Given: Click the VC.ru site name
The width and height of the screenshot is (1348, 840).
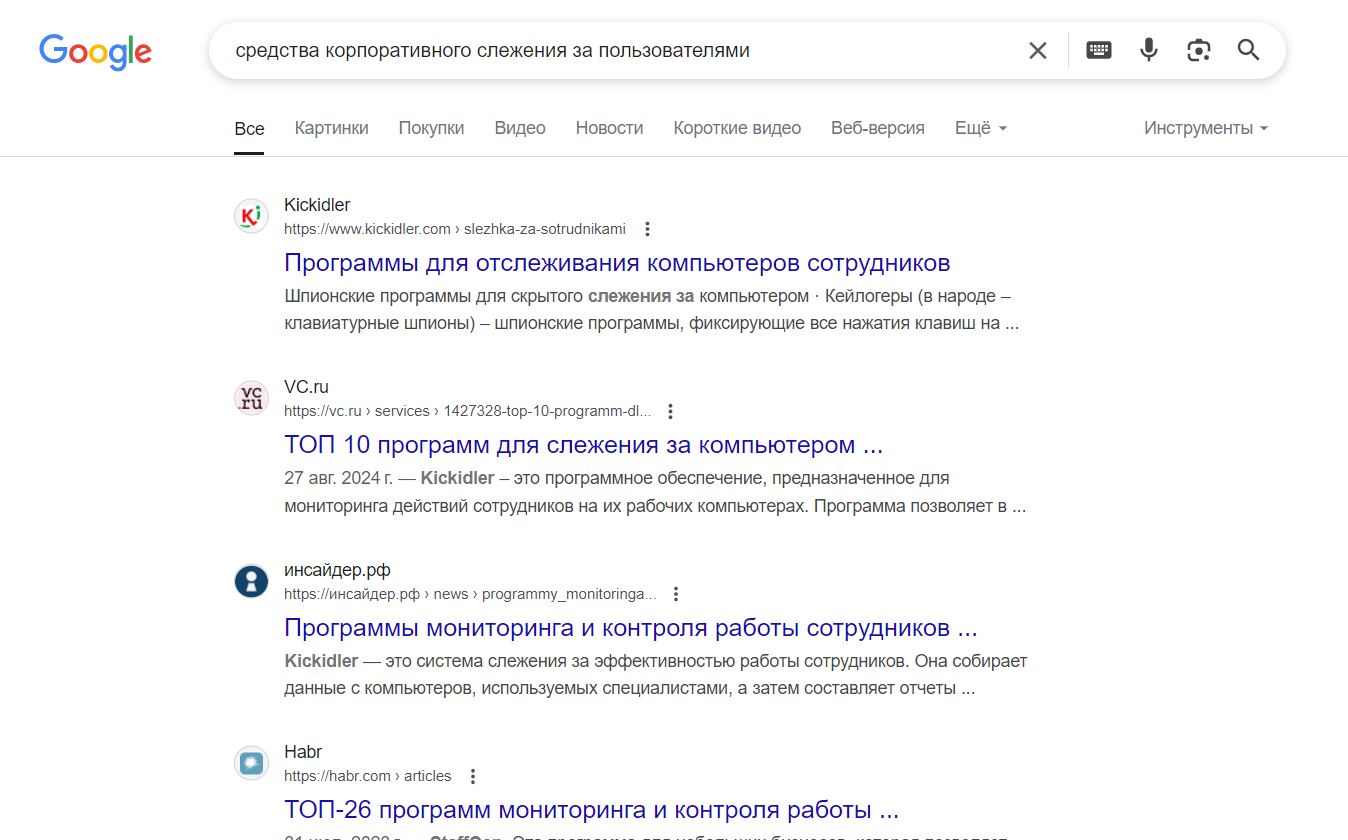Looking at the screenshot, I should click(x=306, y=387).
